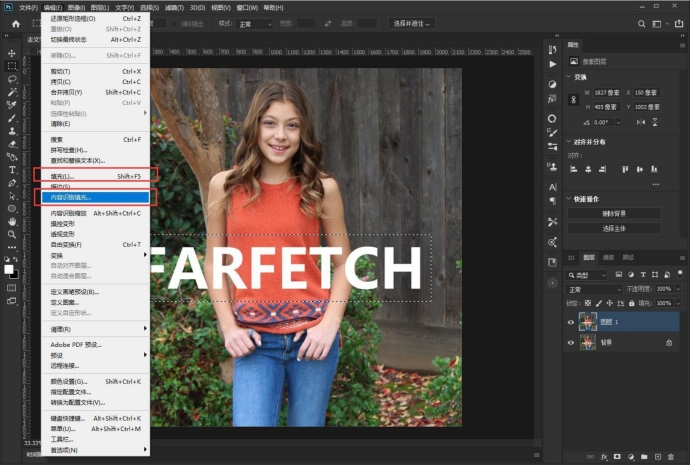
Task: Toggle lock all padlock in Layers panel
Action: click(x=632, y=303)
